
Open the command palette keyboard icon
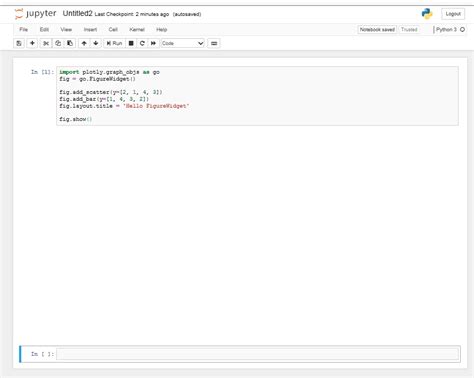(214, 43)
